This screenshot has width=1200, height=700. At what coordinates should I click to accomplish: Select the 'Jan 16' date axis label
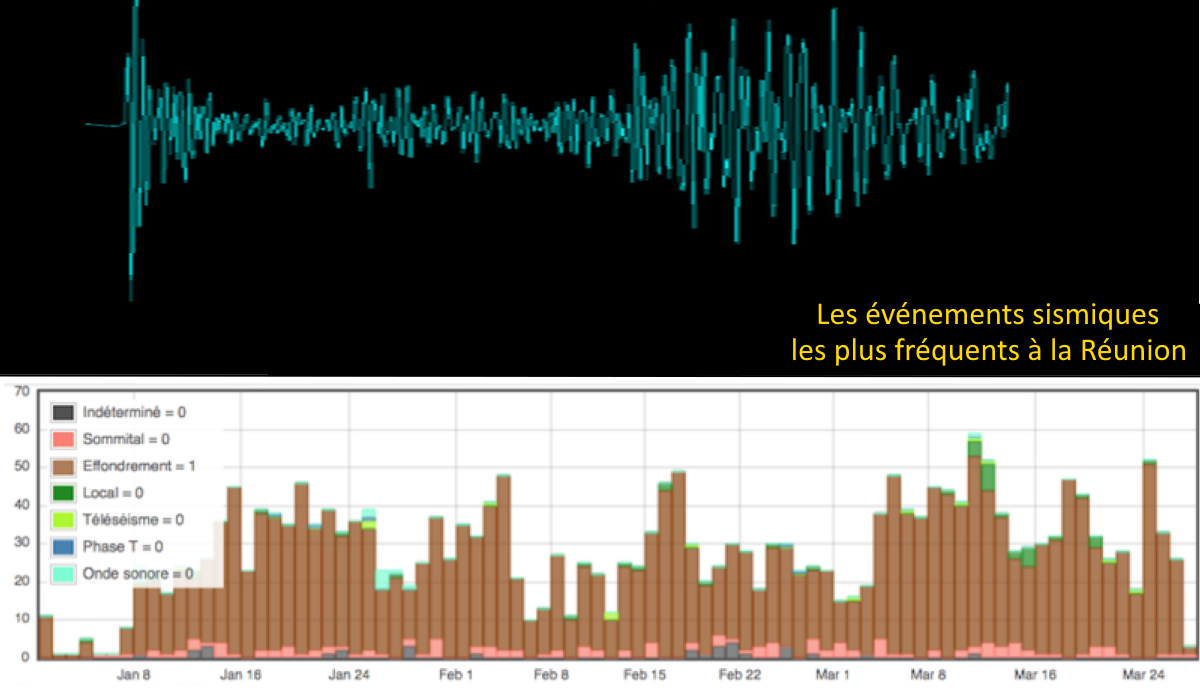241,675
